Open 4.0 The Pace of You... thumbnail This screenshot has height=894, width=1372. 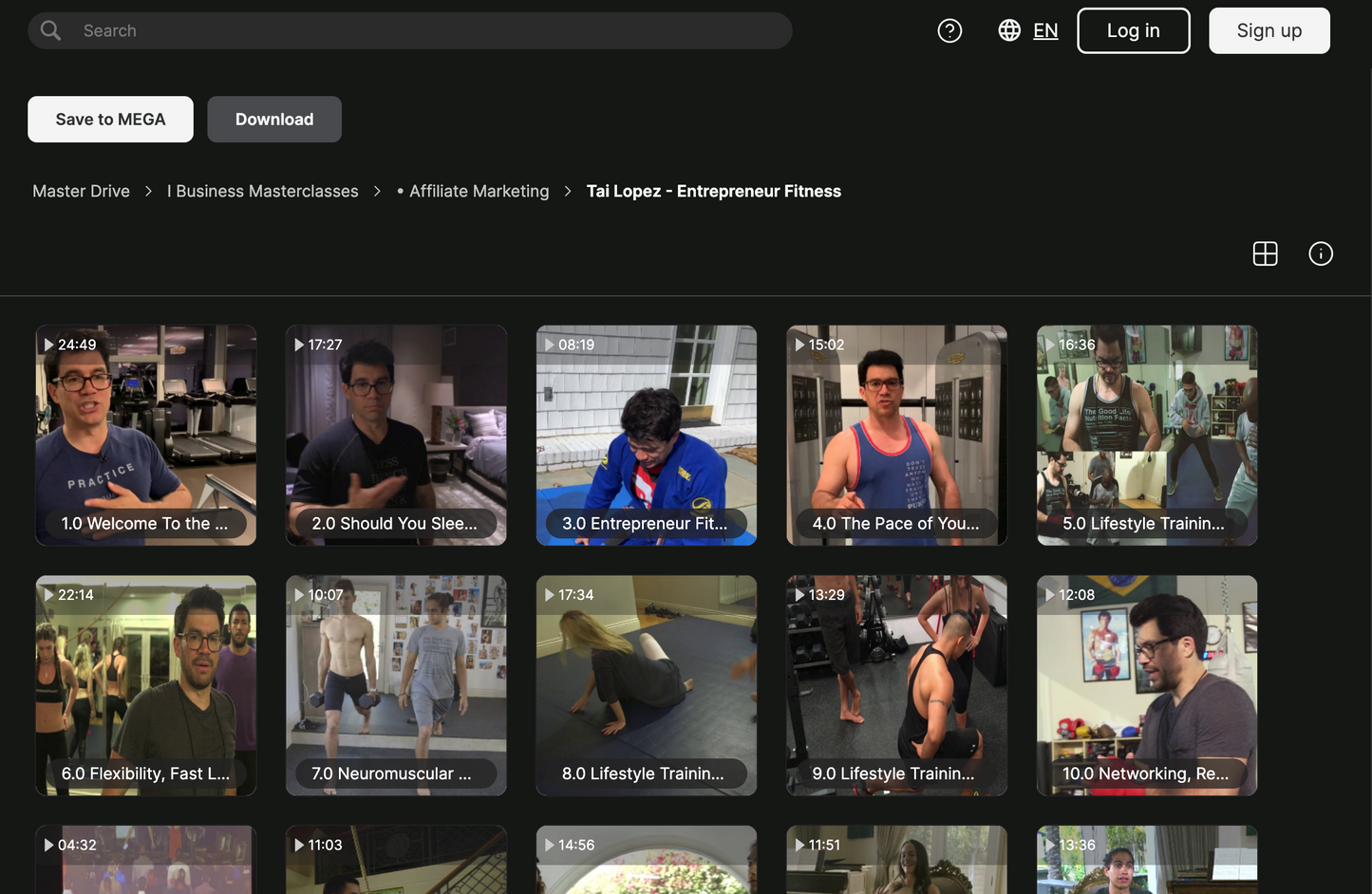[x=896, y=436]
